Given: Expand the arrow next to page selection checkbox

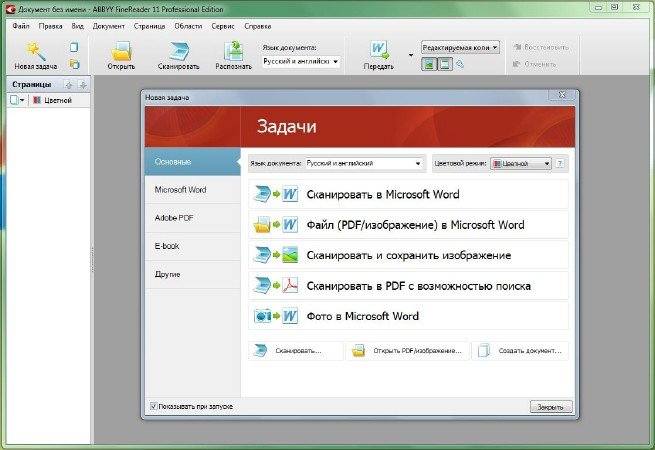Looking at the screenshot, I should pos(22,100).
